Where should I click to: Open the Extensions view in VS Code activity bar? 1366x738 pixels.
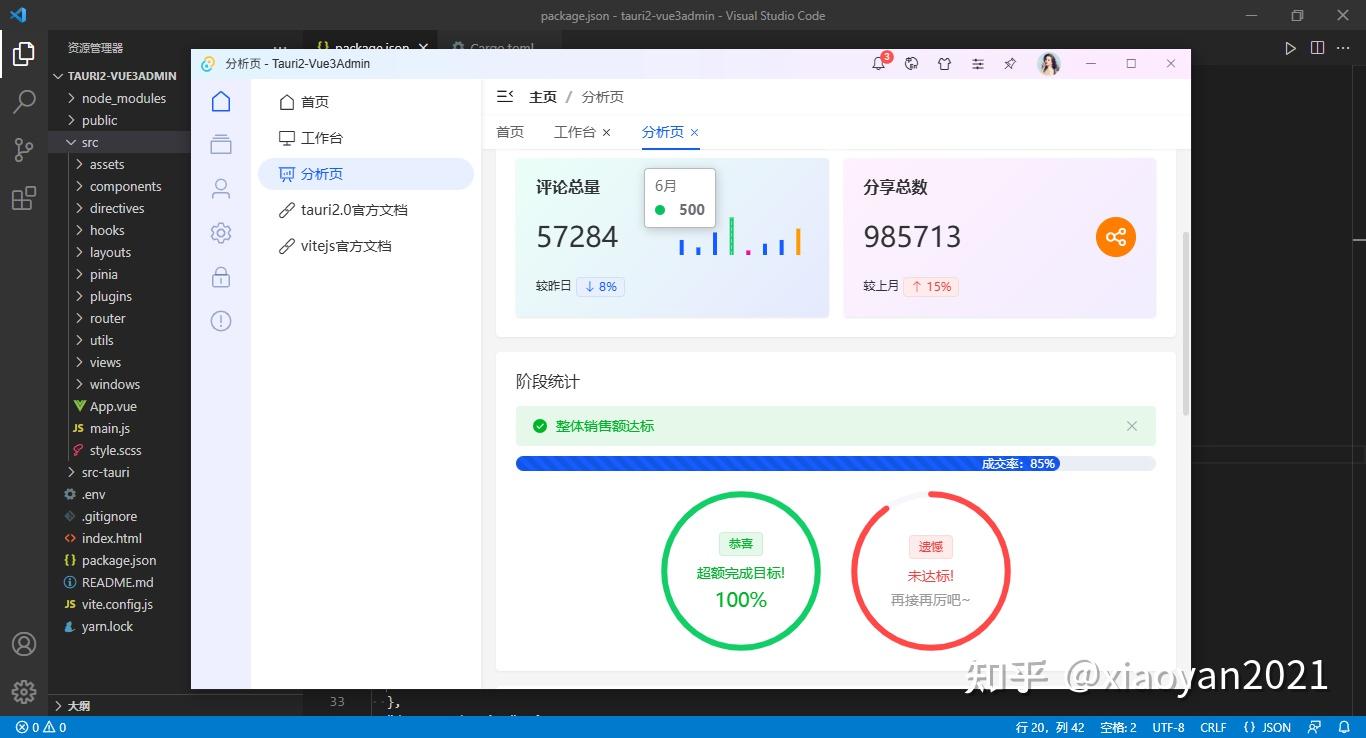[x=24, y=198]
